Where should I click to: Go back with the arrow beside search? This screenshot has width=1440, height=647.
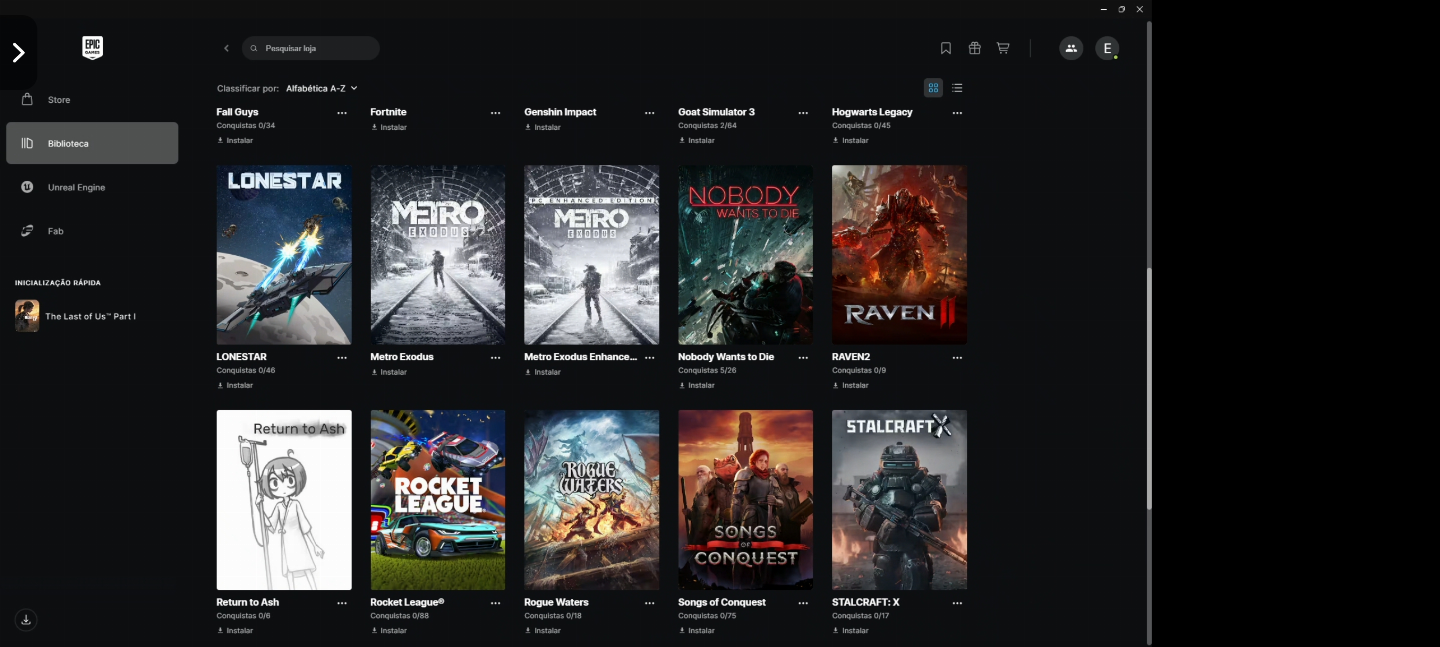coord(226,48)
